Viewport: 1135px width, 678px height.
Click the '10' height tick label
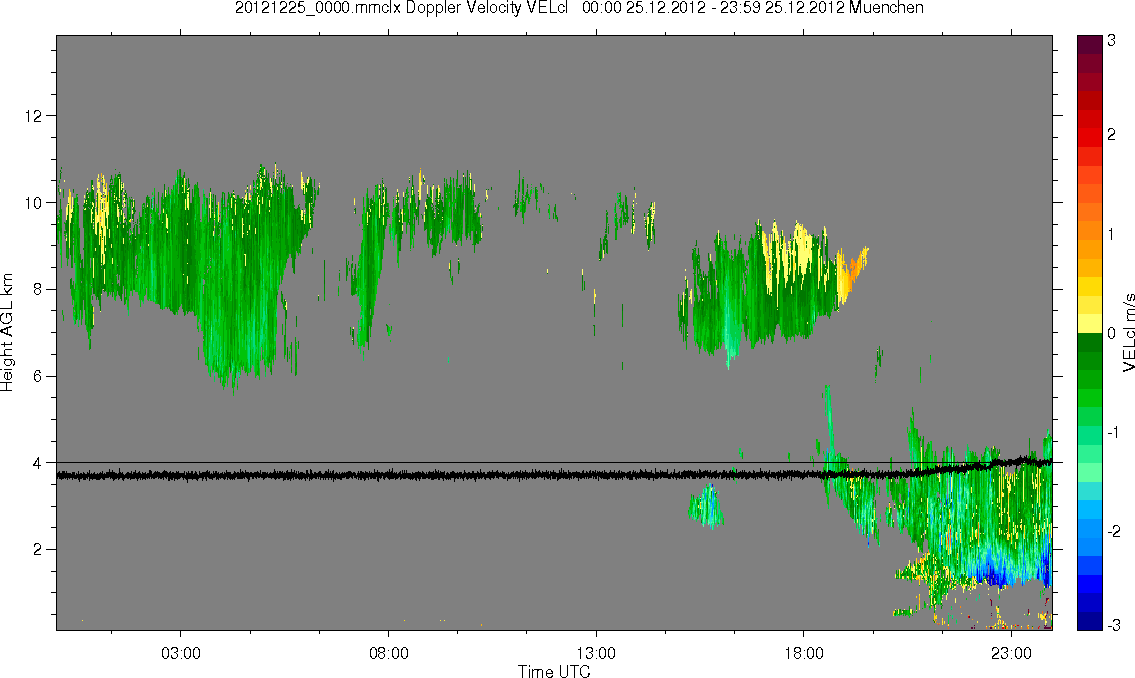pos(33,203)
